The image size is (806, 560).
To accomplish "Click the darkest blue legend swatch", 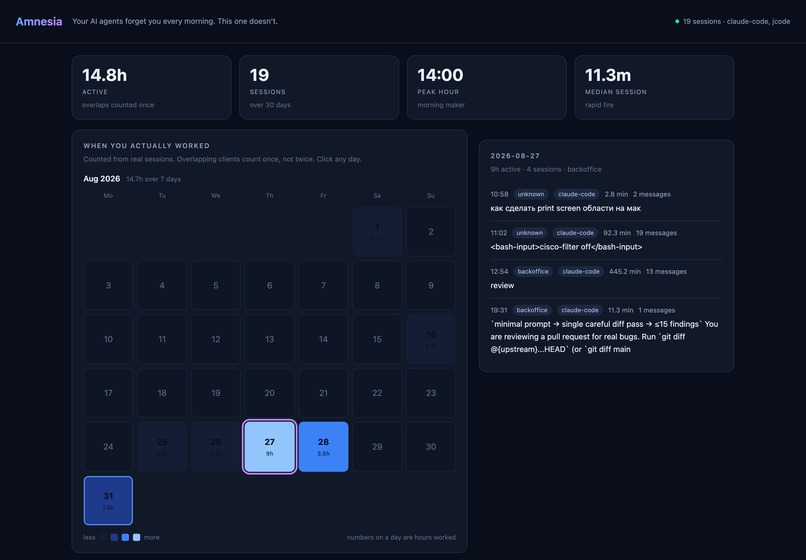I will (x=114, y=537).
